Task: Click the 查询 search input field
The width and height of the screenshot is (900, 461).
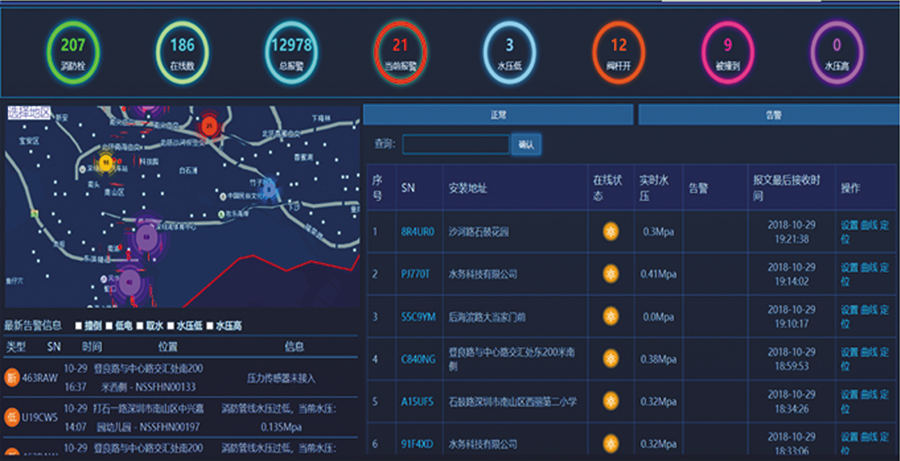Action: (456, 145)
